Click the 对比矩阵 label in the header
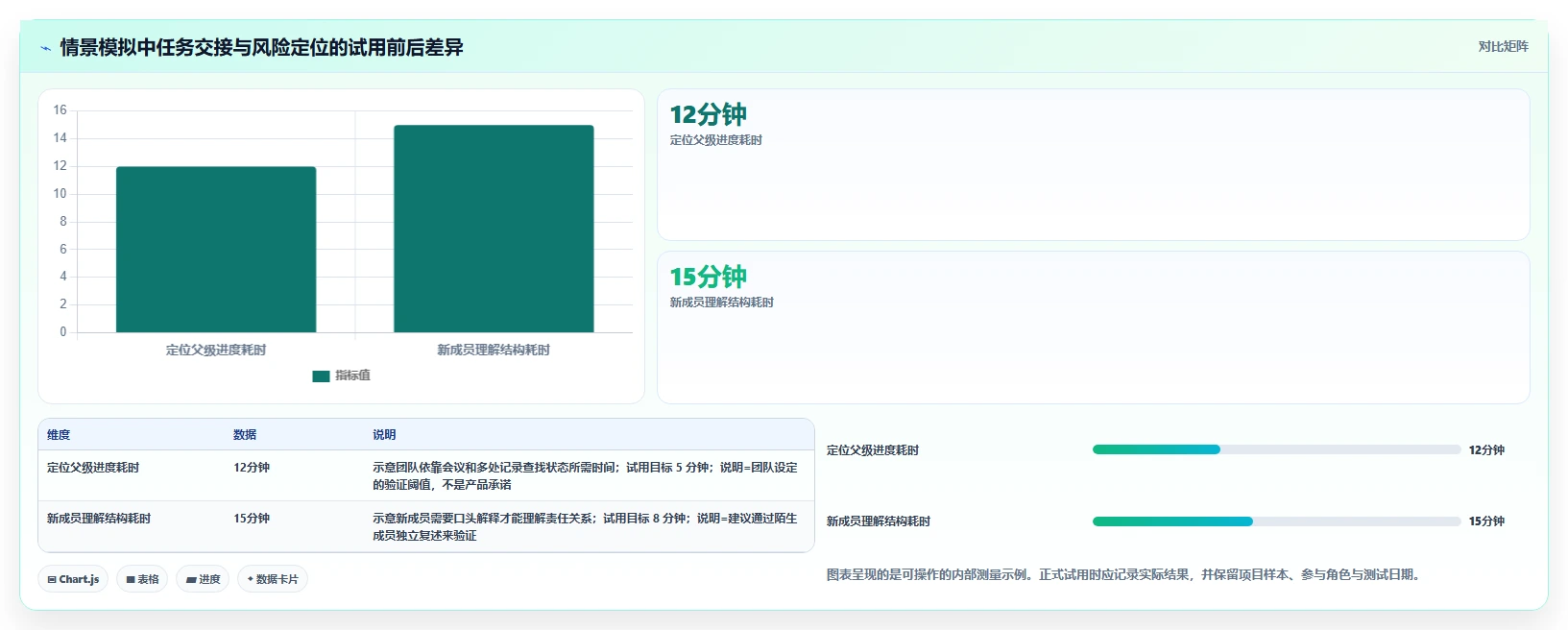Image resolution: width=1568 pixels, height=630 pixels. click(x=1503, y=46)
